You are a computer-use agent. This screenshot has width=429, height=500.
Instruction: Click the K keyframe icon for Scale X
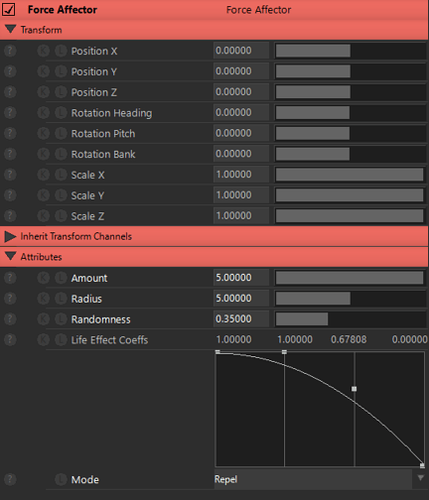point(43,175)
